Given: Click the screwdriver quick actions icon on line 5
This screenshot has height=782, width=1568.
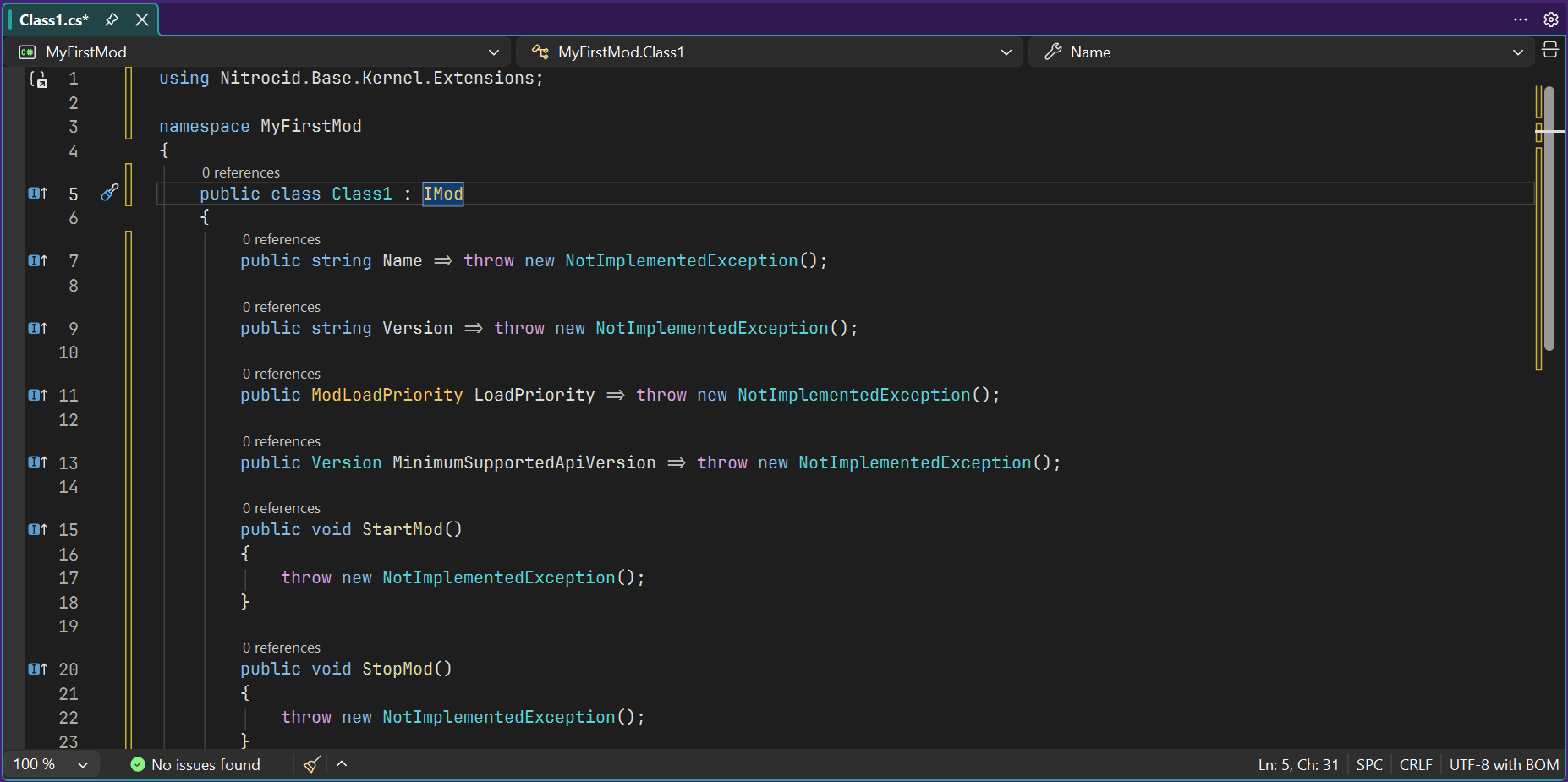Looking at the screenshot, I should [110, 193].
